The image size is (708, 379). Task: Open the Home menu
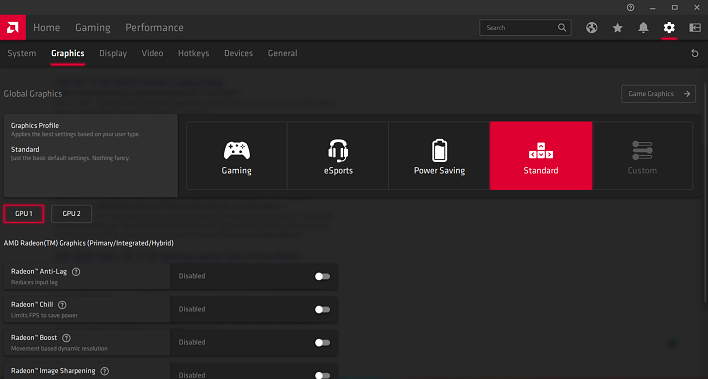pyautogui.click(x=47, y=28)
